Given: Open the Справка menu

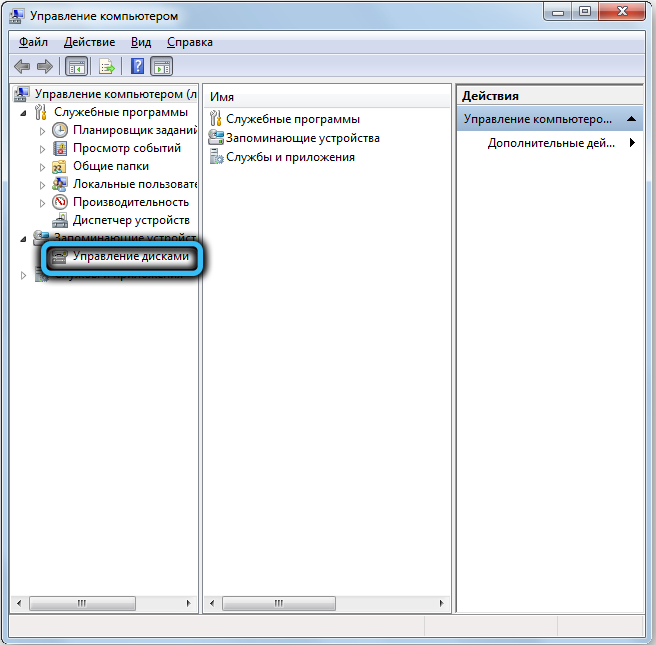Looking at the screenshot, I should click(x=190, y=42).
